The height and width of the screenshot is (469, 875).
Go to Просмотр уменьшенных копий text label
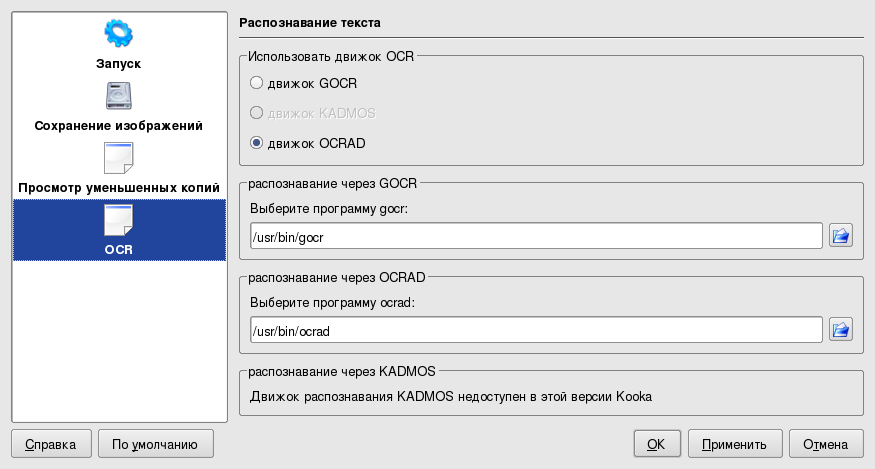(119, 188)
